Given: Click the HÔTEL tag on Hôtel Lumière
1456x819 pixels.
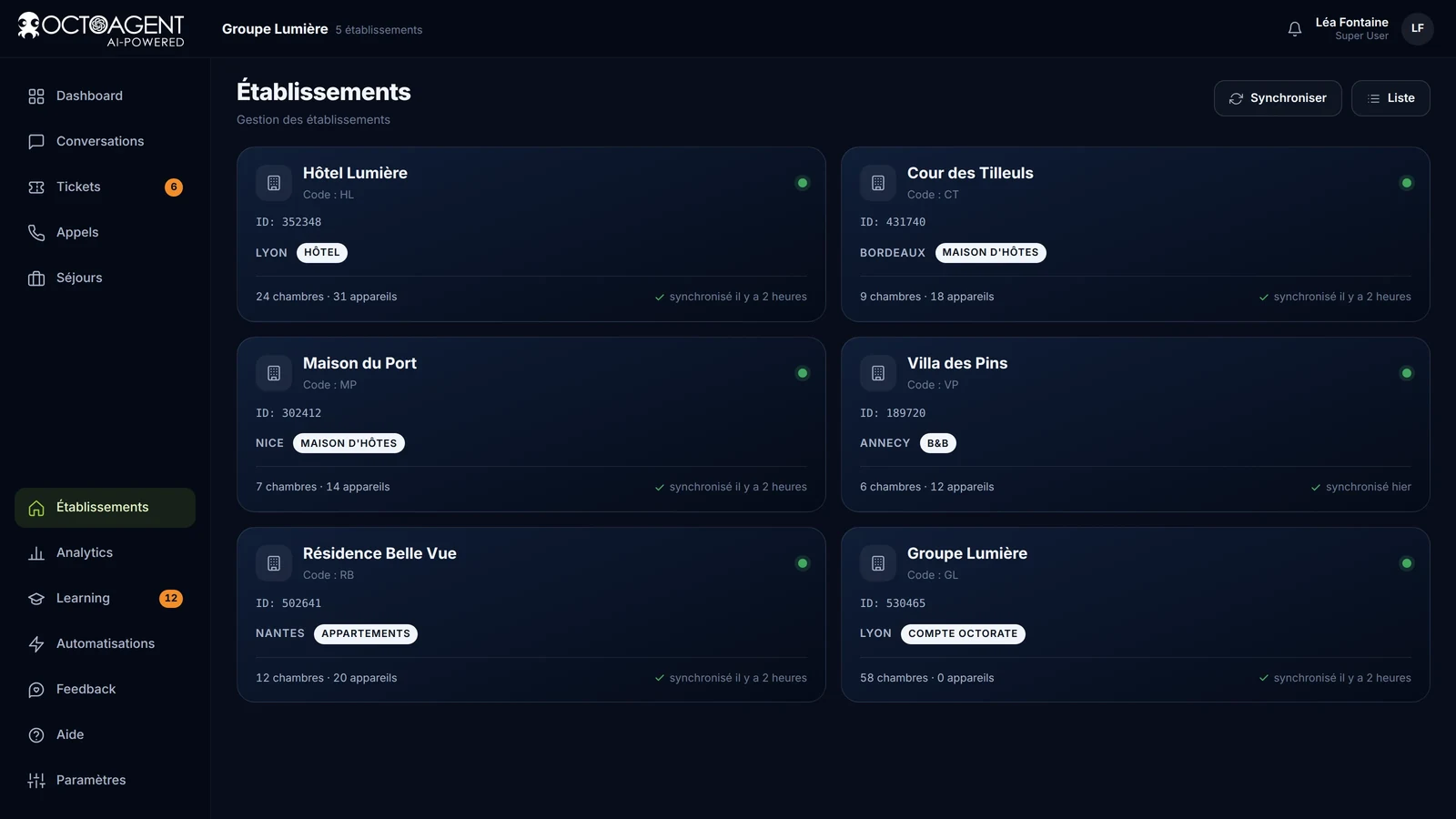Looking at the screenshot, I should click(x=322, y=253).
